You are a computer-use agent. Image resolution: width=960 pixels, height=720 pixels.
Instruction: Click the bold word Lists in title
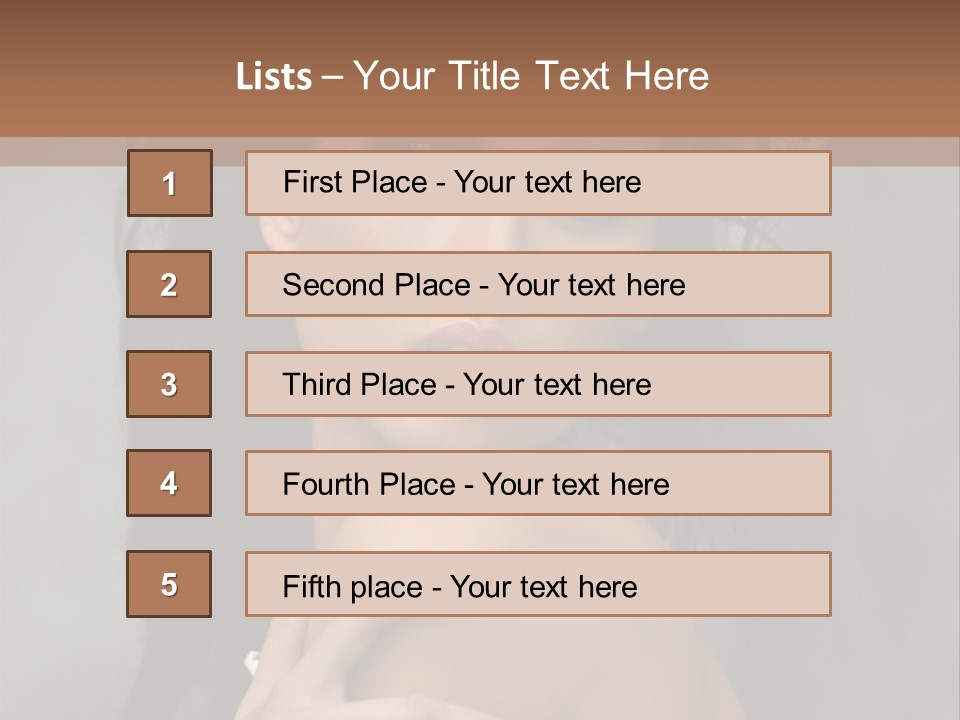click(273, 76)
